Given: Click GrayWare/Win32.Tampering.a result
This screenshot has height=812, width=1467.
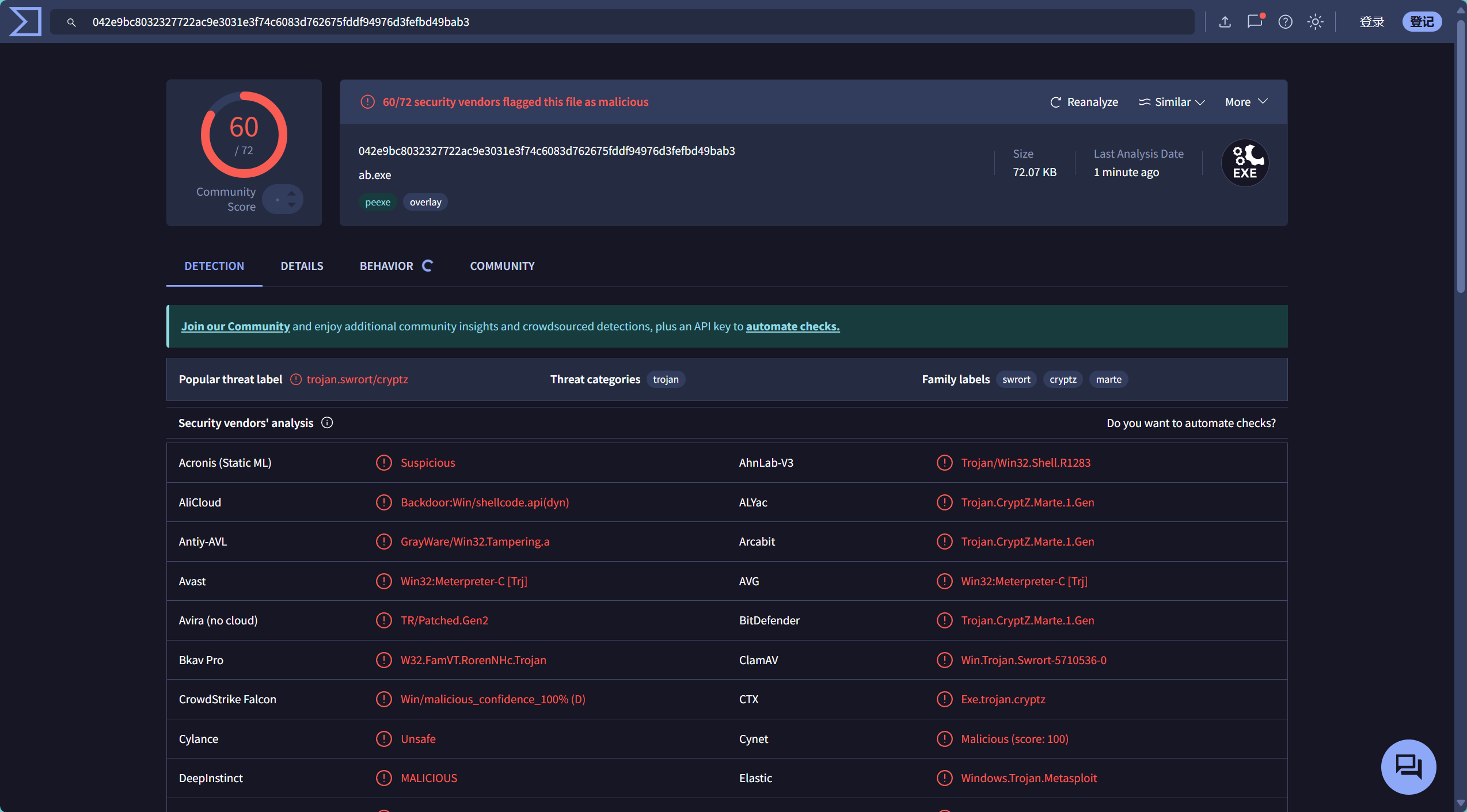Looking at the screenshot, I should (x=475, y=542).
